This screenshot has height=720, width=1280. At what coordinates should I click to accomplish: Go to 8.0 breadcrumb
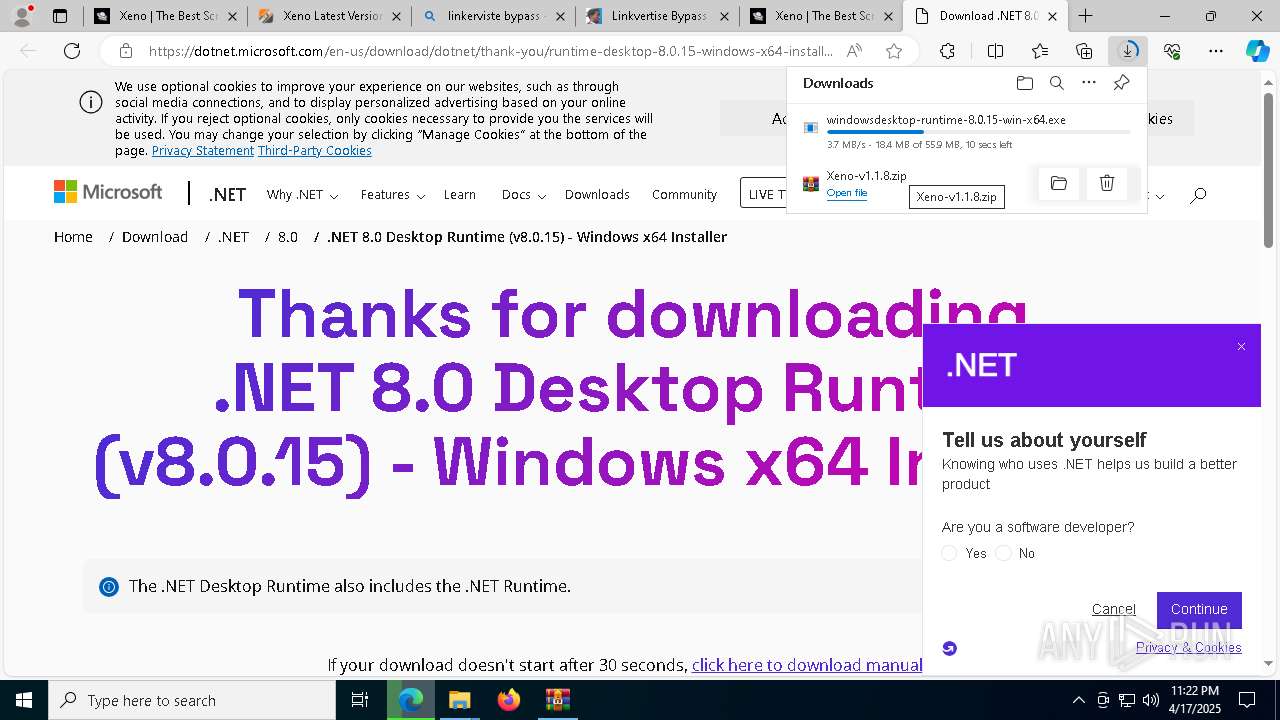288,237
